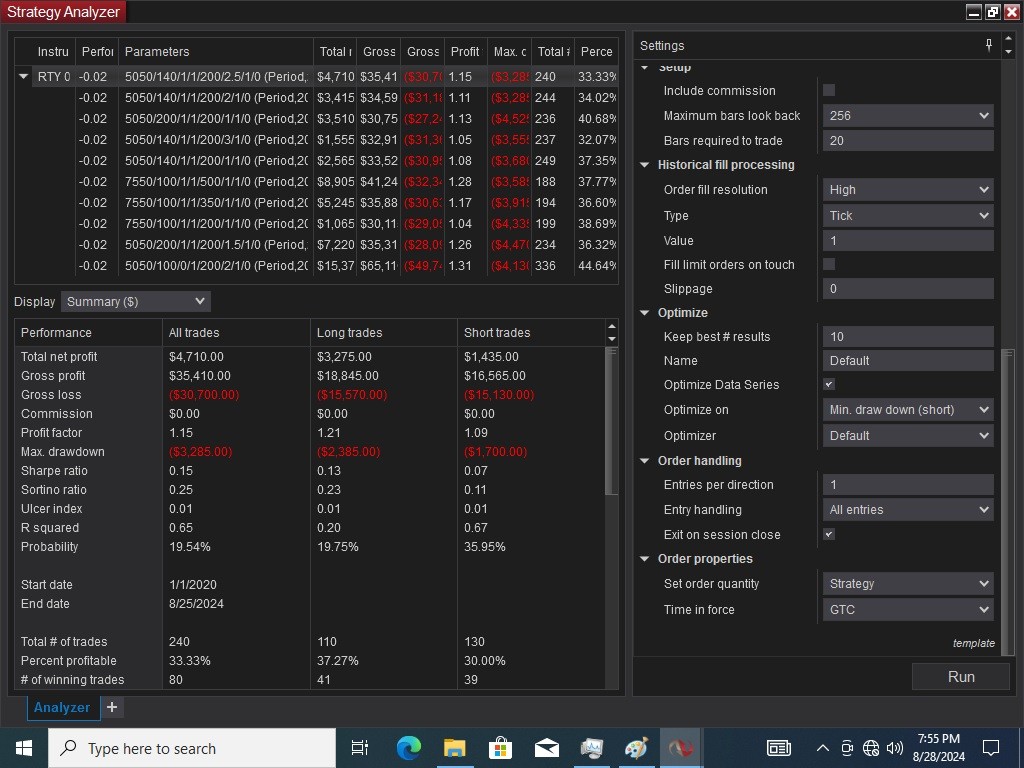The height and width of the screenshot is (768, 1024).
Task: Click the Task View icon
Action: 360,748
